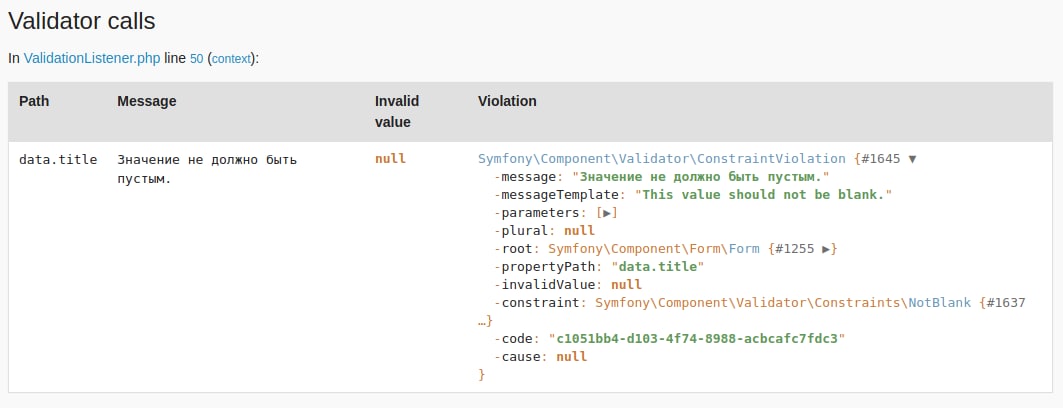Viewport: 1063px width, 408px height.
Task: Click the NotBlank constraint class name
Action: tap(939, 303)
